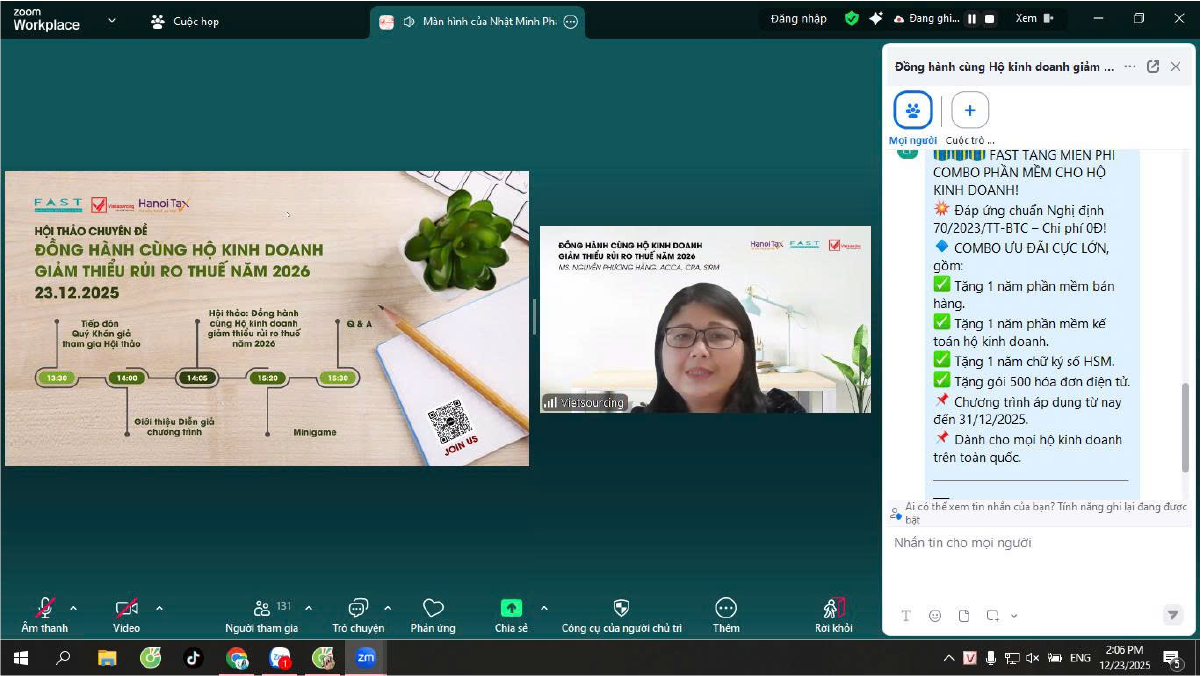Click the Đăng nhập sign-in button
The height and width of the screenshot is (676, 1201).
coord(798,19)
